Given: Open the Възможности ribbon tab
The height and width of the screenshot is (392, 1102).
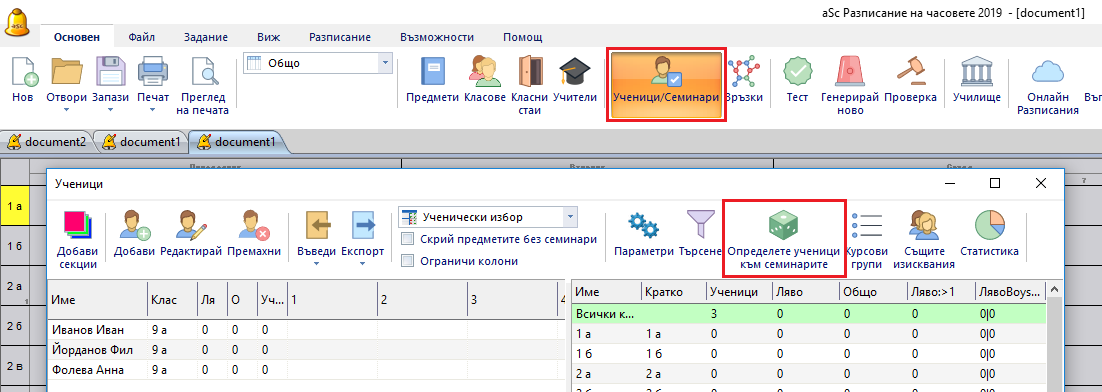Looking at the screenshot, I should pyautogui.click(x=437, y=37).
